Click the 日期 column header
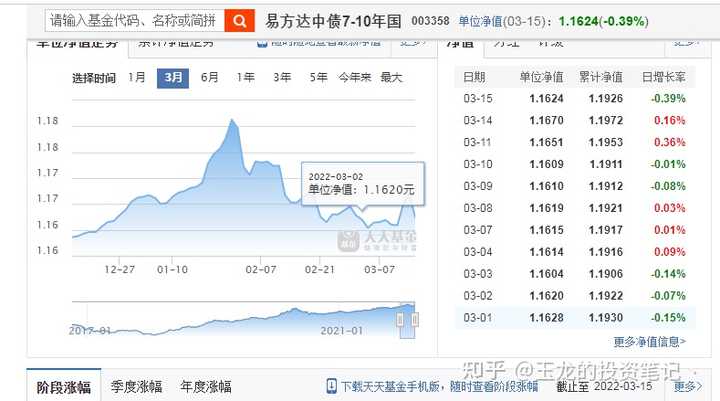720x401 pixels. point(474,77)
